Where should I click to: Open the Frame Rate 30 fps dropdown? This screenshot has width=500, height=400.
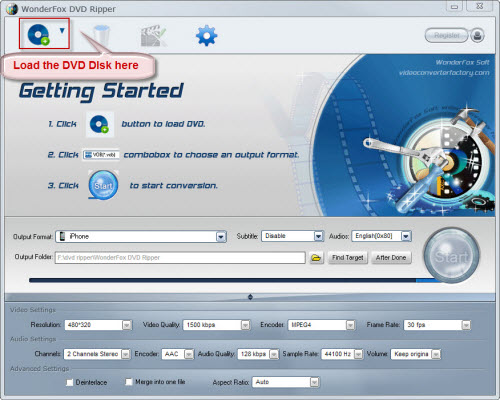click(x=437, y=325)
